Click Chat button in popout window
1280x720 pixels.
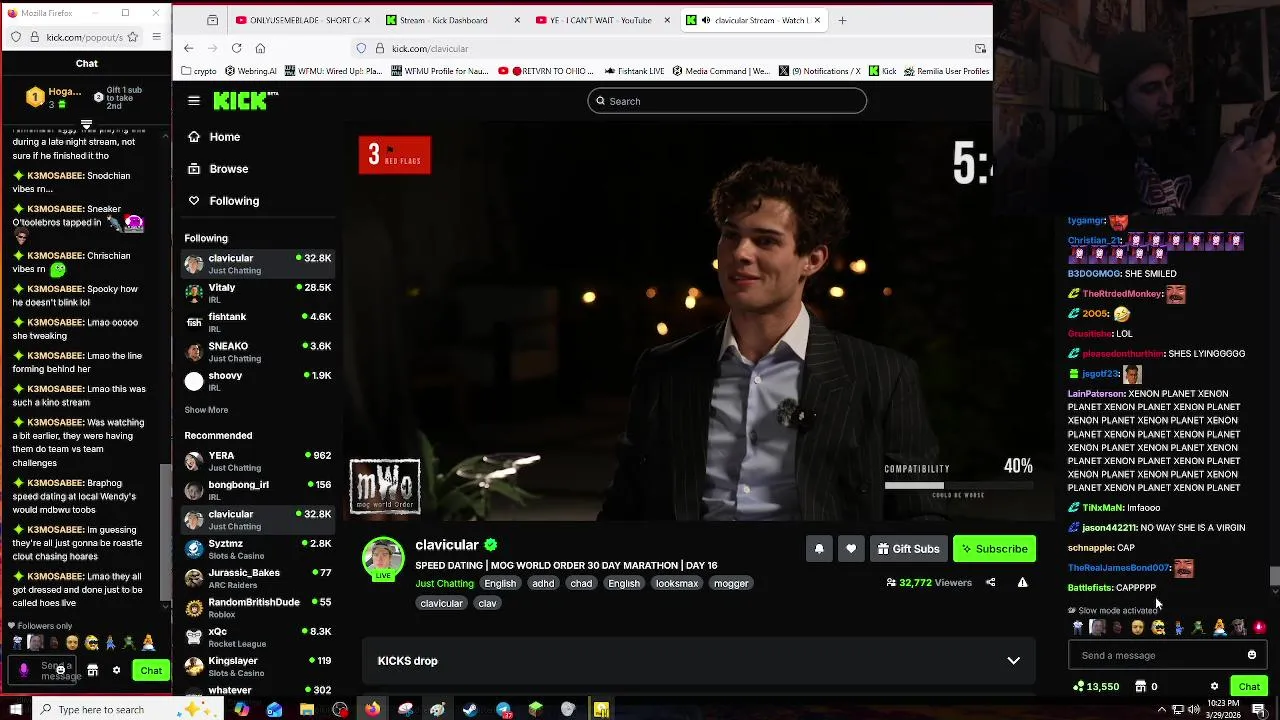click(x=151, y=670)
